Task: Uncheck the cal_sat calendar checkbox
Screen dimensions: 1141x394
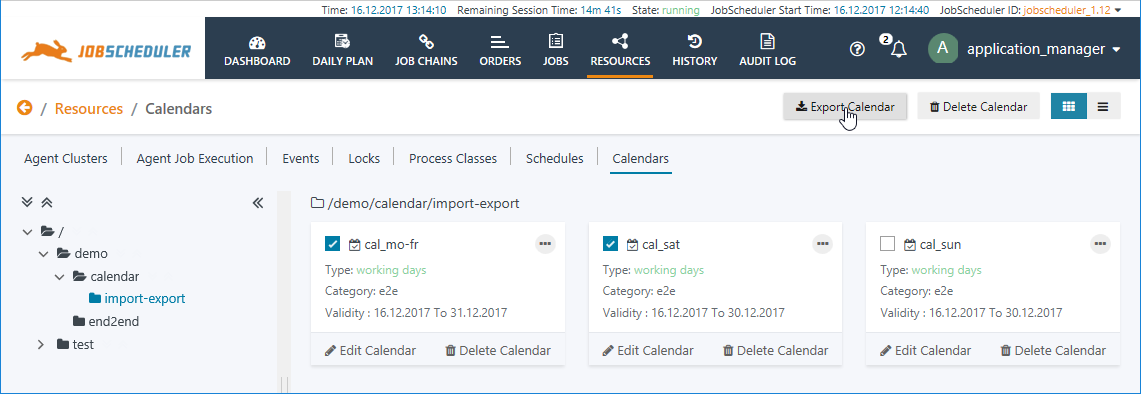Action: tap(611, 244)
